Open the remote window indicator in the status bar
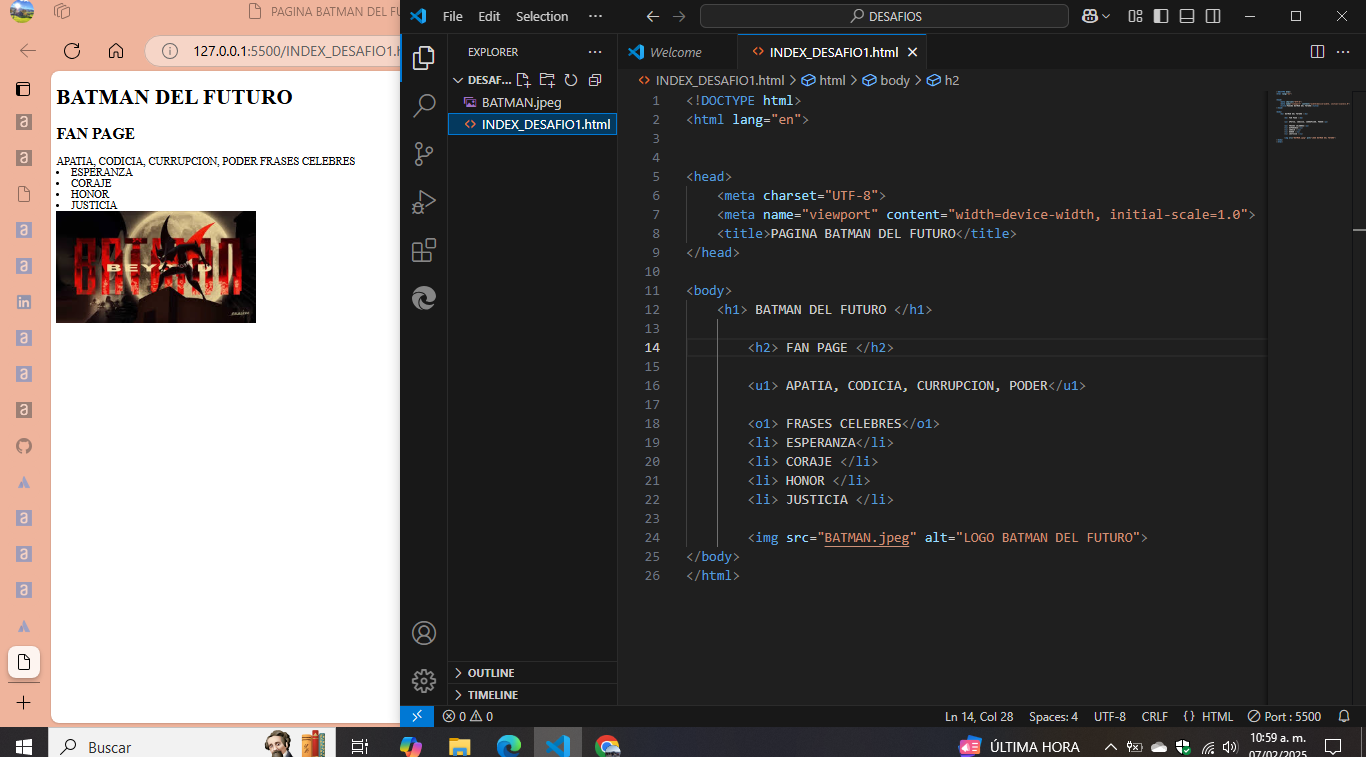This screenshot has width=1366, height=757. [x=417, y=716]
